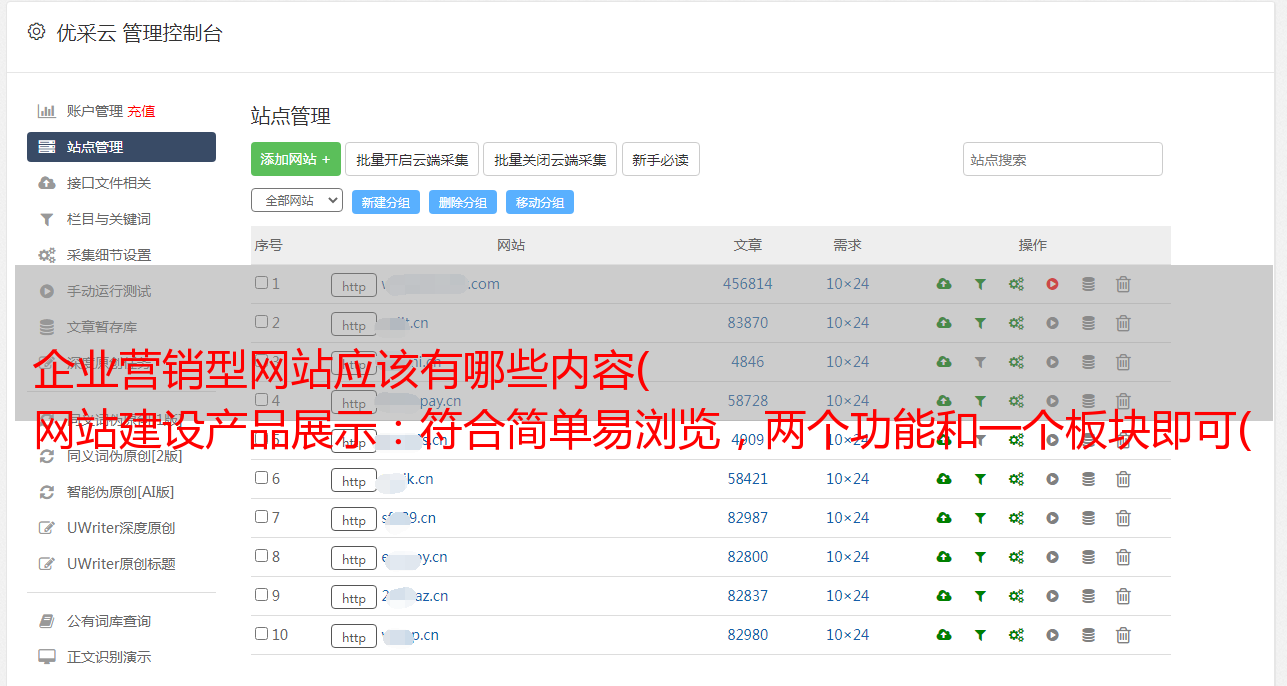Check the box next to row 10

[262, 634]
